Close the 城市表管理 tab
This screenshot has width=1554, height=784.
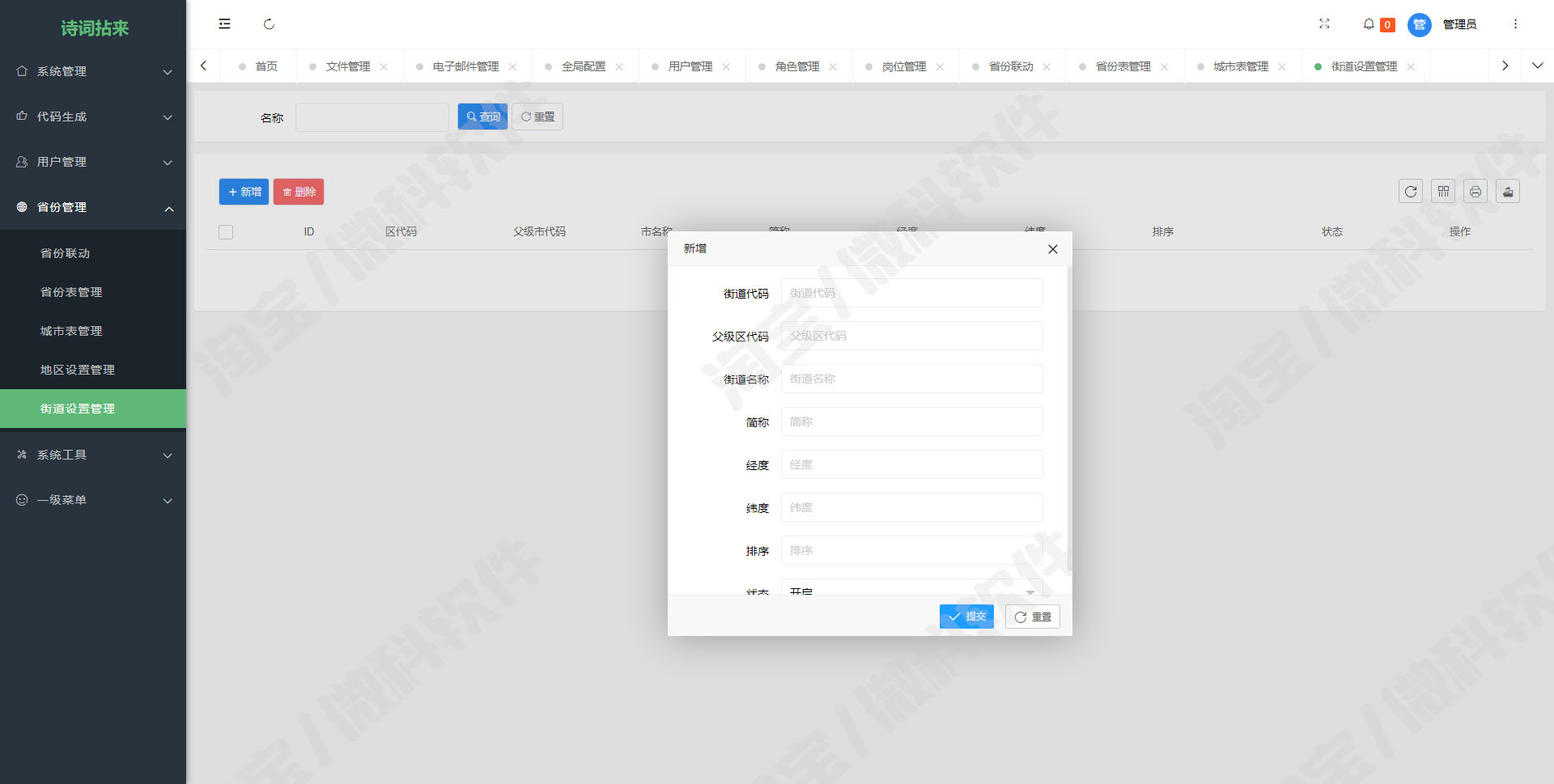coord(1282,67)
